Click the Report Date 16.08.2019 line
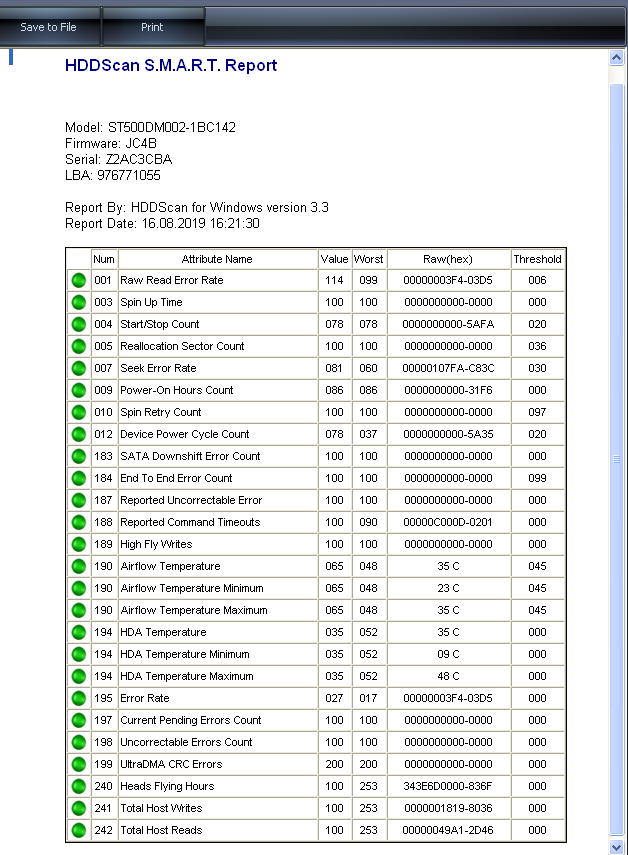628x855 pixels. 162,224
